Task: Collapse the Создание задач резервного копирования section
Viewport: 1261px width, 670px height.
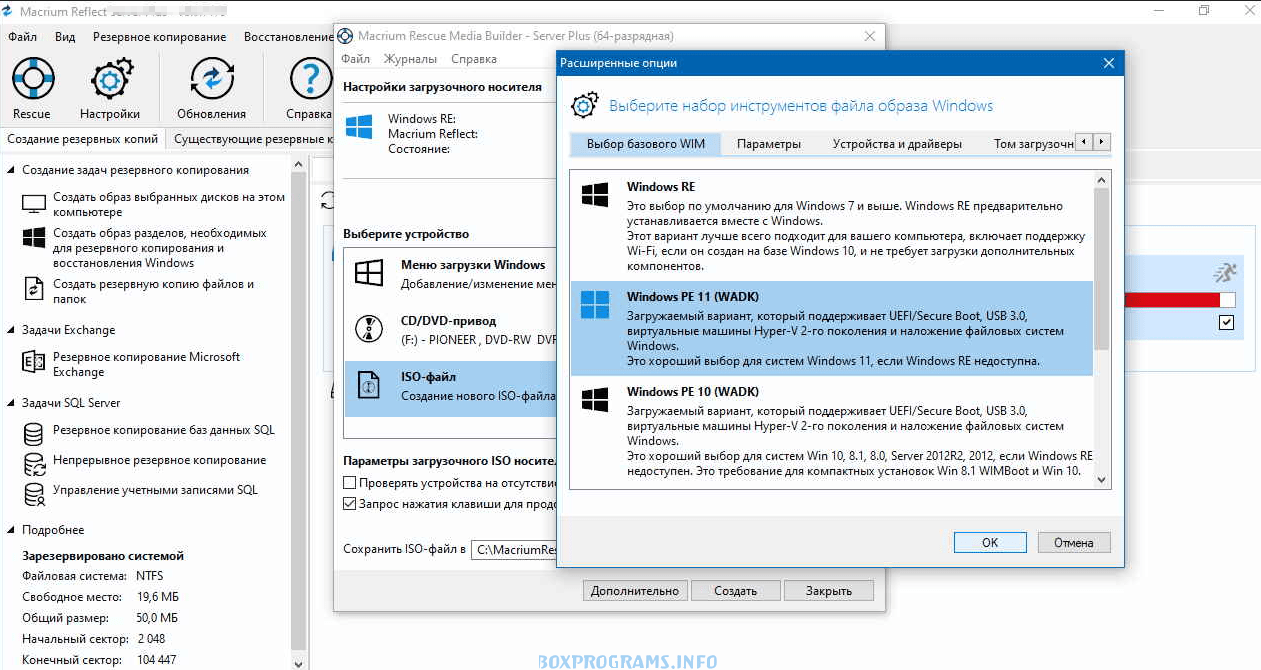Action: (x=11, y=170)
